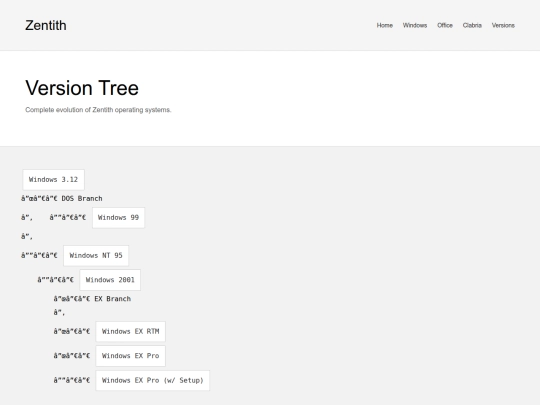Open the Office nav item
Image resolution: width=540 pixels, height=405 pixels.
445,25
